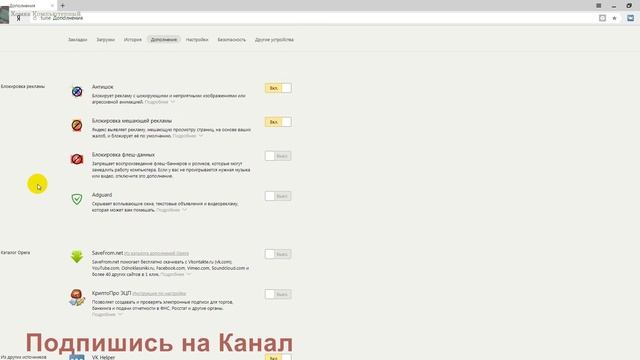
Task: Click the Adguard shield icon
Action: click(x=77, y=199)
